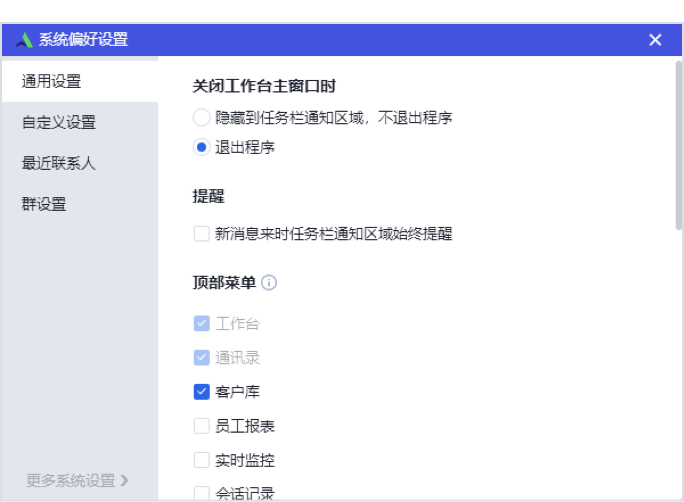Viewport: 684px width, 502px height.
Task: Check the 员工报表 checkbox
Action: 202,426
